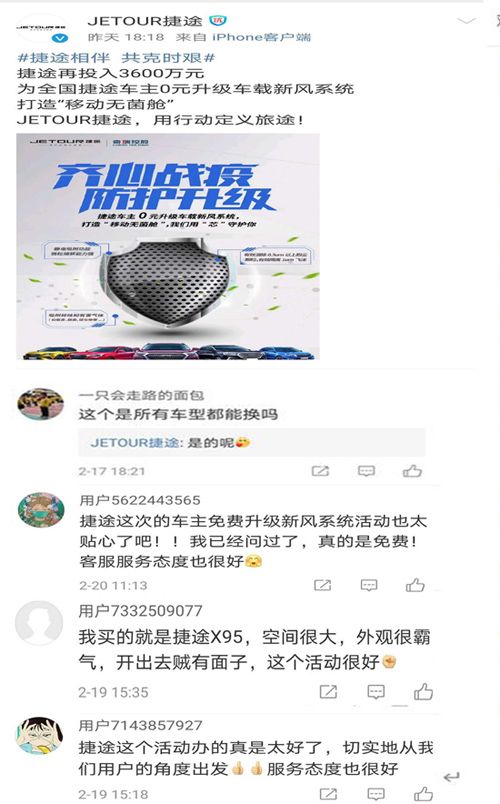Repost the comment dated 2-17 18:21
Image resolution: width=500 pixels, height=804 pixels.
(x=321, y=471)
